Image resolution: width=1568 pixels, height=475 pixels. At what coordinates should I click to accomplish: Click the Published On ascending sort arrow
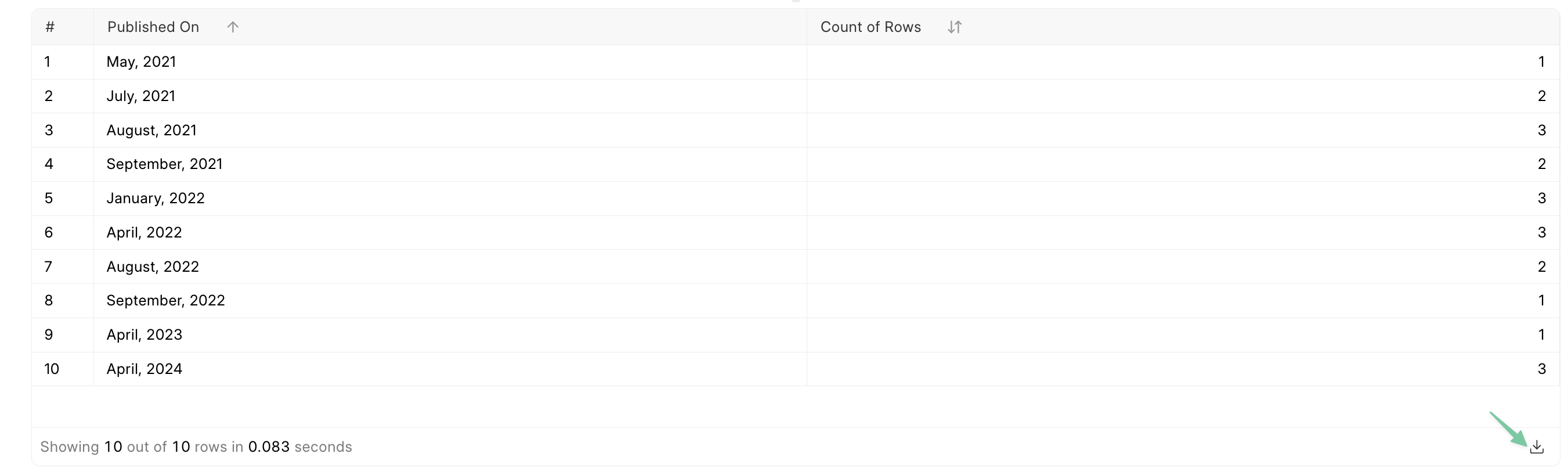tap(233, 27)
